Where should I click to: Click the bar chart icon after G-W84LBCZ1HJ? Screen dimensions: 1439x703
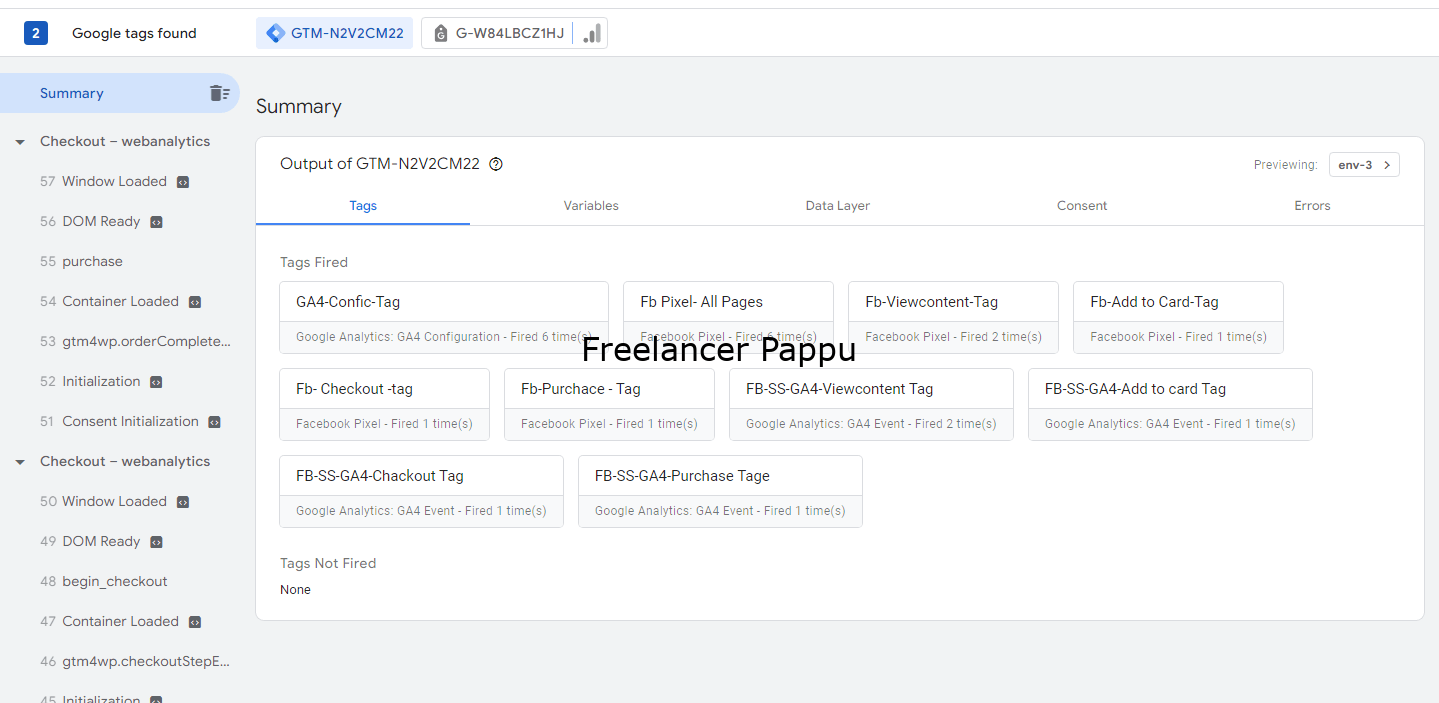pos(592,33)
